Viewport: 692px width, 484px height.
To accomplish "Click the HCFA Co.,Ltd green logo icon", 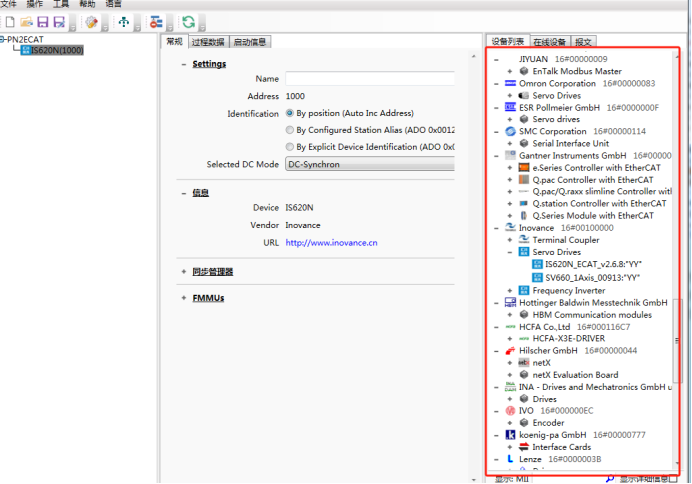I will pos(510,326).
